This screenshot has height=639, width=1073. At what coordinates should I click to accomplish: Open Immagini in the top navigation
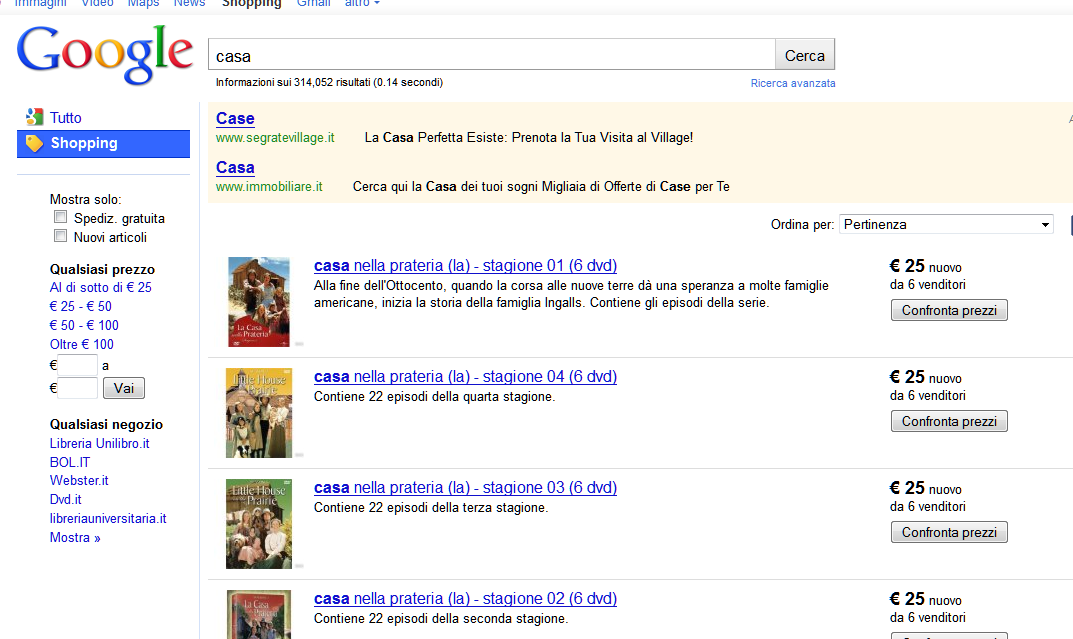tap(40, 3)
